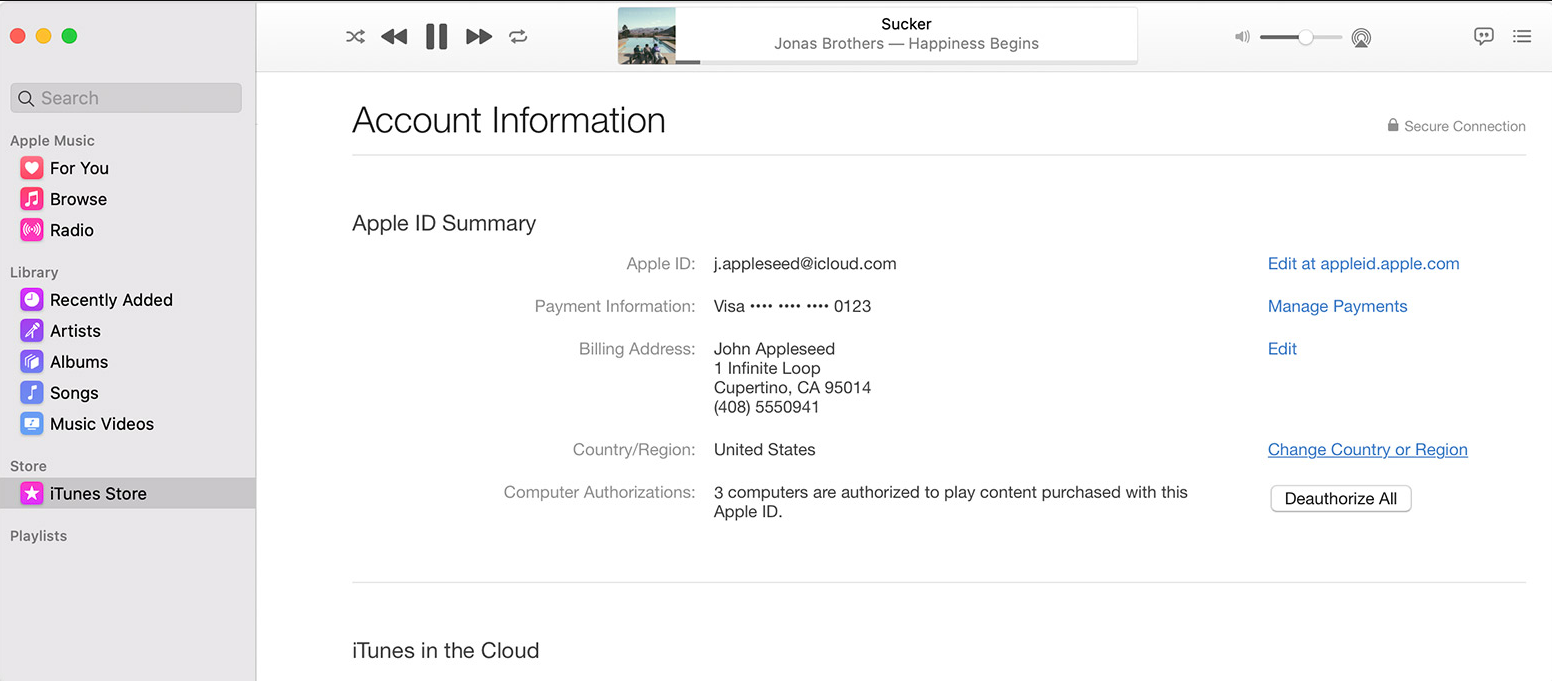Open the AirPlay output menu
The image size is (1552, 681).
click(x=1361, y=38)
